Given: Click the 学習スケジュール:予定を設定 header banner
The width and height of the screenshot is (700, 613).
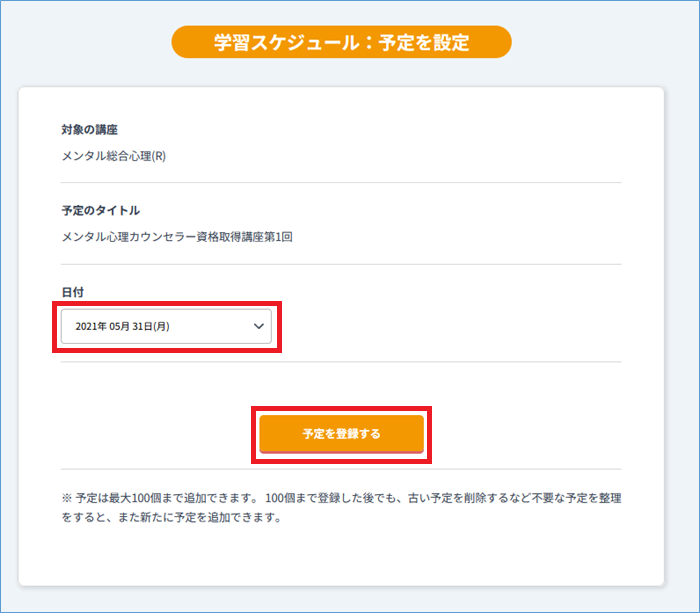Looking at the screenshot, I should (x=342, y=42).
